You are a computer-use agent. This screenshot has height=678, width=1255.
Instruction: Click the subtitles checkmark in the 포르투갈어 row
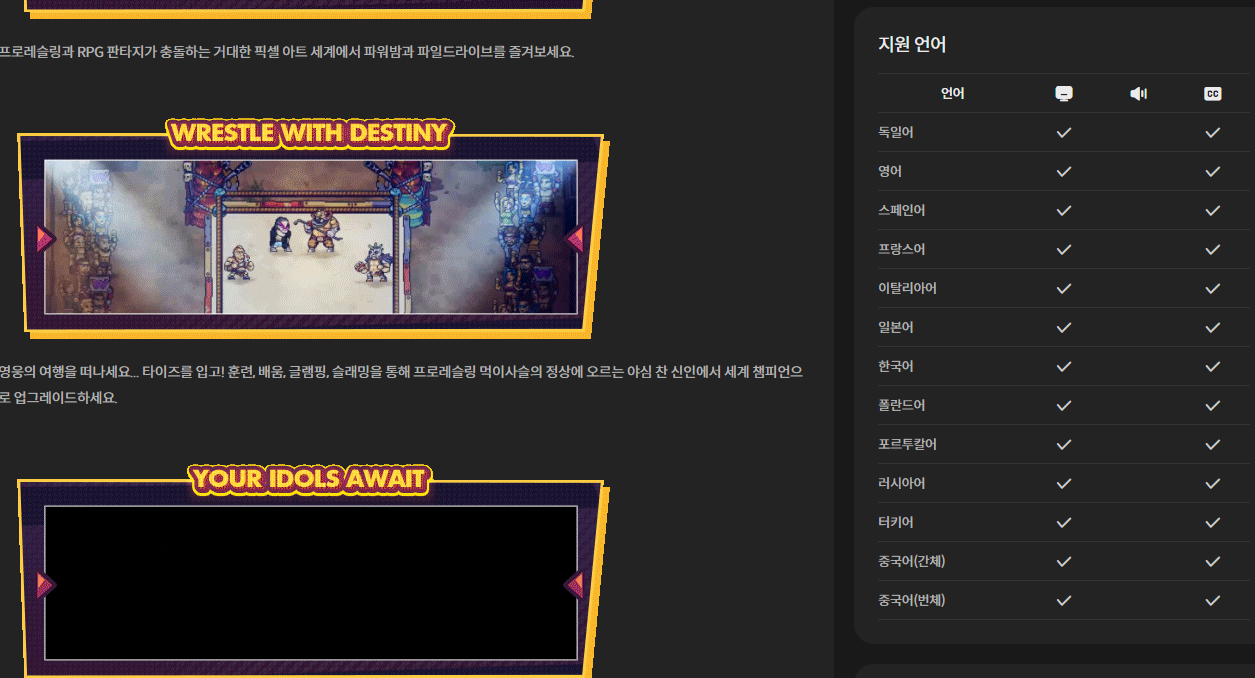1213,444
